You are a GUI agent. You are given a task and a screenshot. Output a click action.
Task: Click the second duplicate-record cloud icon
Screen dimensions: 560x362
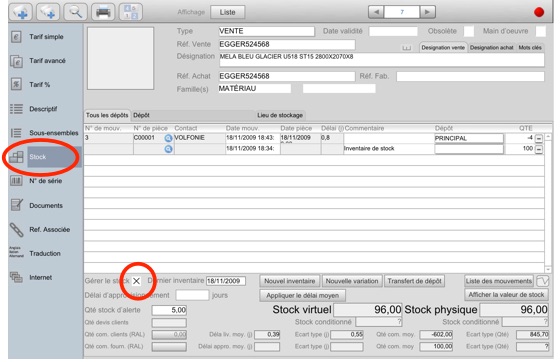click(48, 12)
